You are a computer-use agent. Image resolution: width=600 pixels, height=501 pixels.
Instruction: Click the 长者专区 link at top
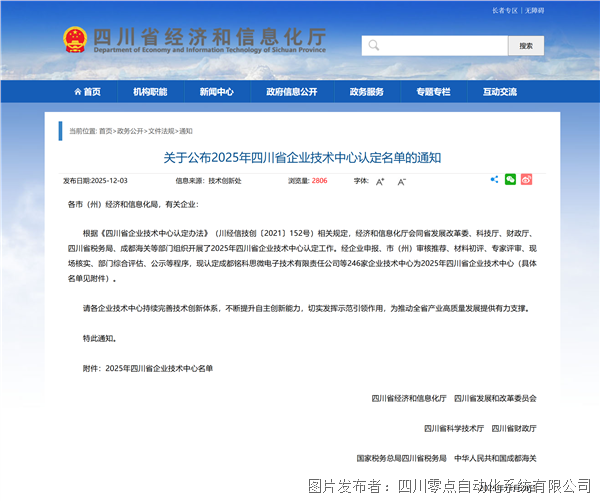coord(505,11)
